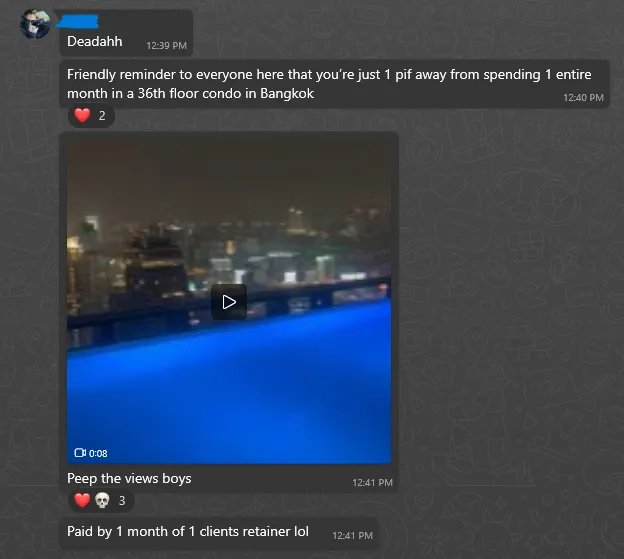Viewport: 624px width, 559px height.
Task: Open the sender's profile avatar
Action: pyautogui.click(x=35, y=24)
